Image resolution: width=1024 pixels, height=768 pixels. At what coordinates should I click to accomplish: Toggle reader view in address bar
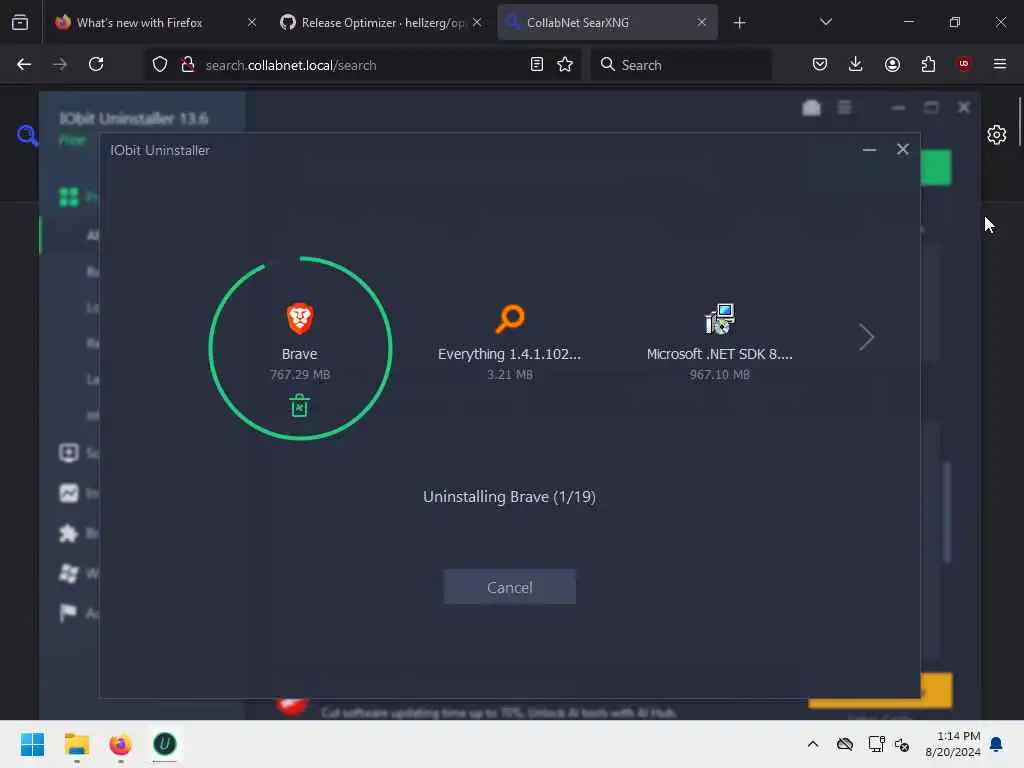tap(537, 65)
